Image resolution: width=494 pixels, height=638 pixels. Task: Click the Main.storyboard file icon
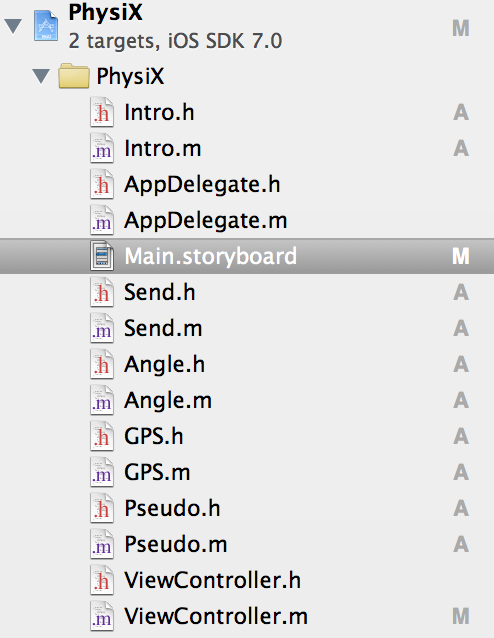coord(102,256)
